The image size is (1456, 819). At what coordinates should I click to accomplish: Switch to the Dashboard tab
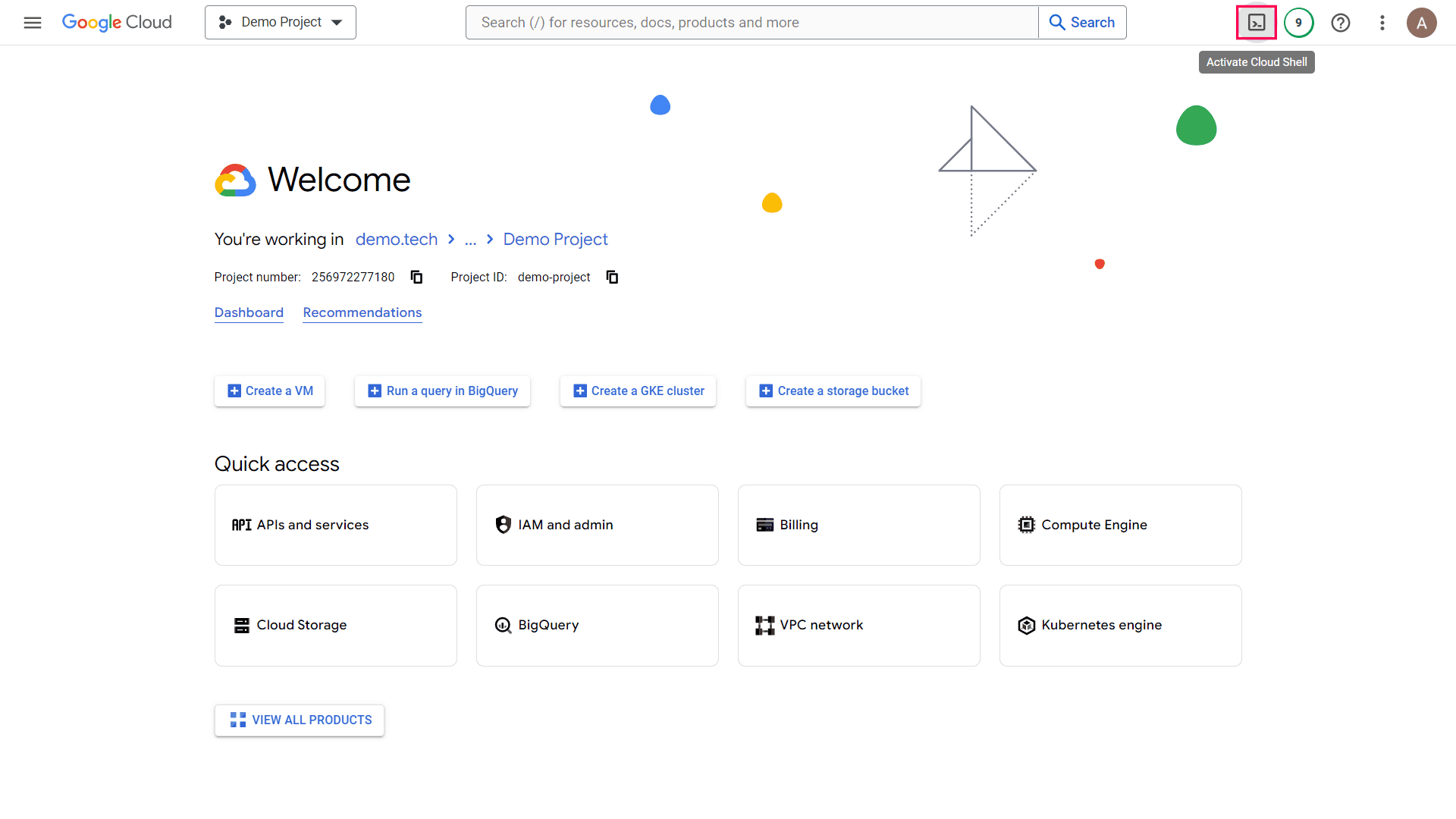(249, 312)
